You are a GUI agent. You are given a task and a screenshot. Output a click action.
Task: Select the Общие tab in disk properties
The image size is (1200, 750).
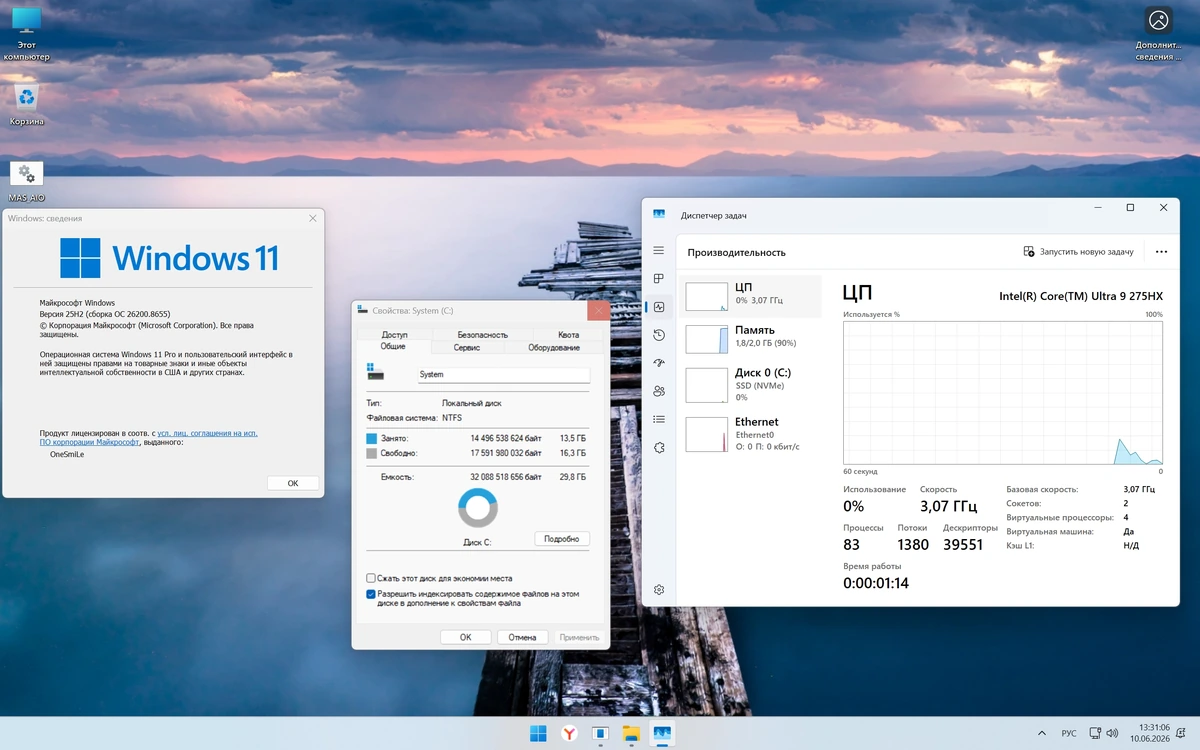[x=393, y=347]
